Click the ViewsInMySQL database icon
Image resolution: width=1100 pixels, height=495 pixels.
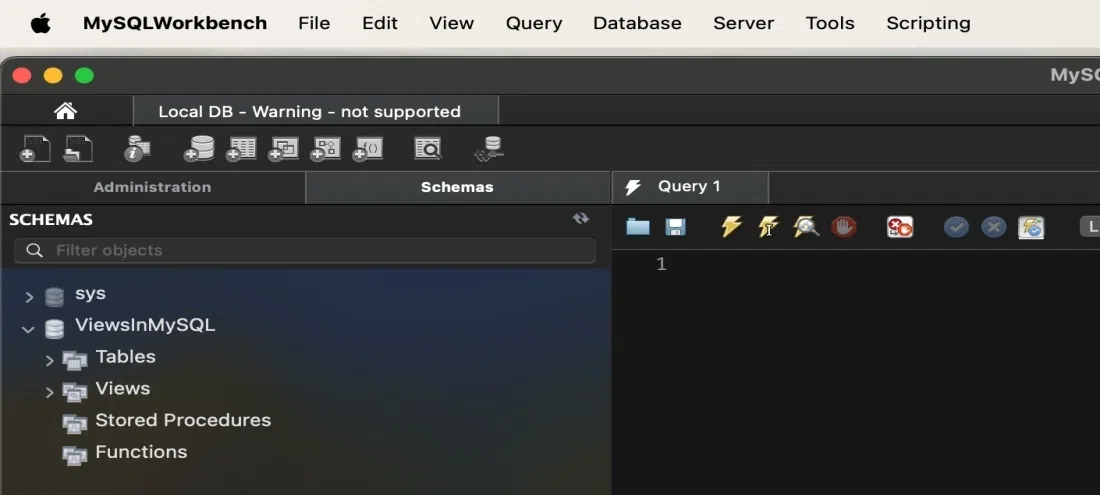coord(54,328)
